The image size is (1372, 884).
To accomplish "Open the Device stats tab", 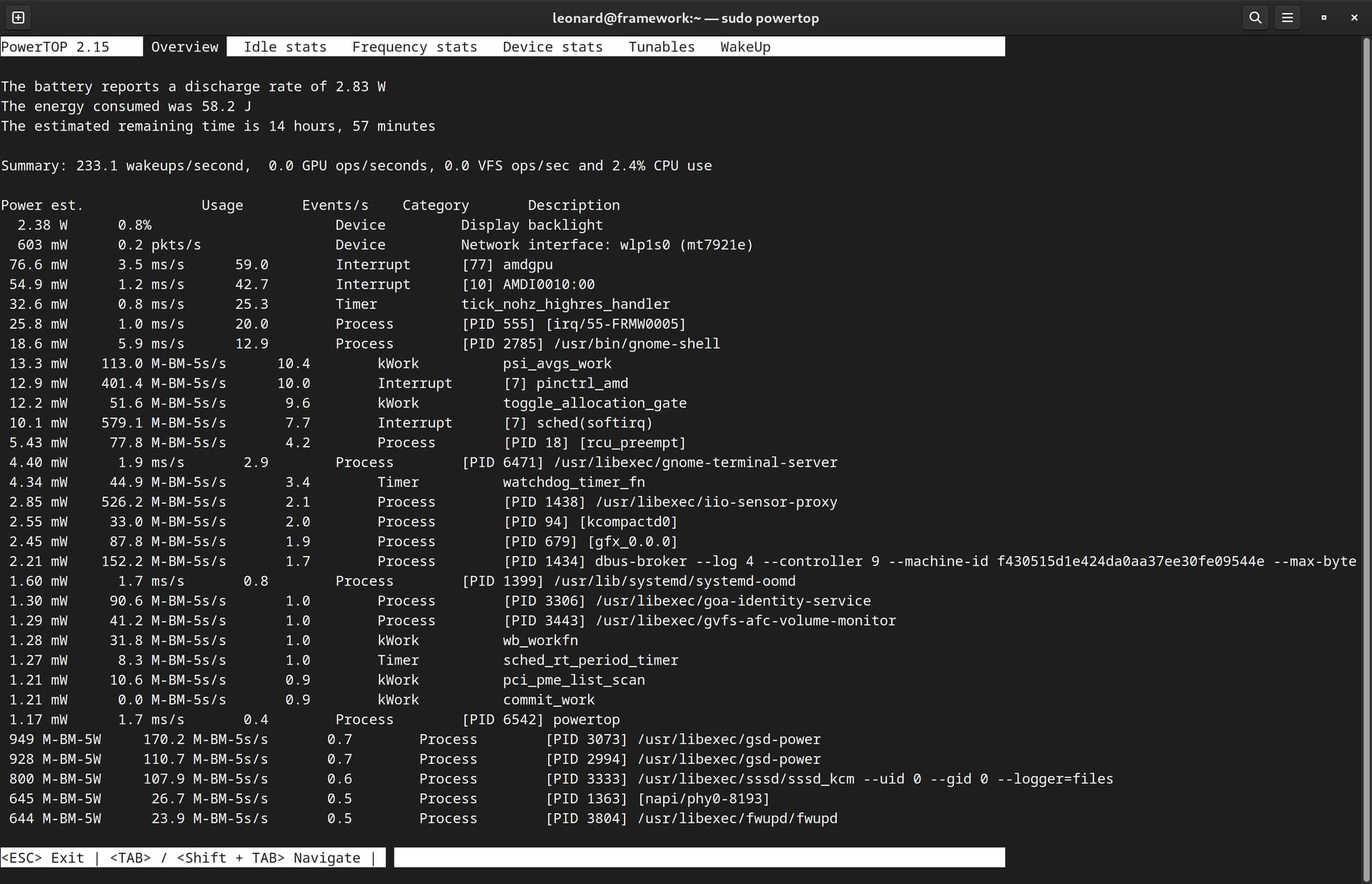I will [x=552, y=46].
